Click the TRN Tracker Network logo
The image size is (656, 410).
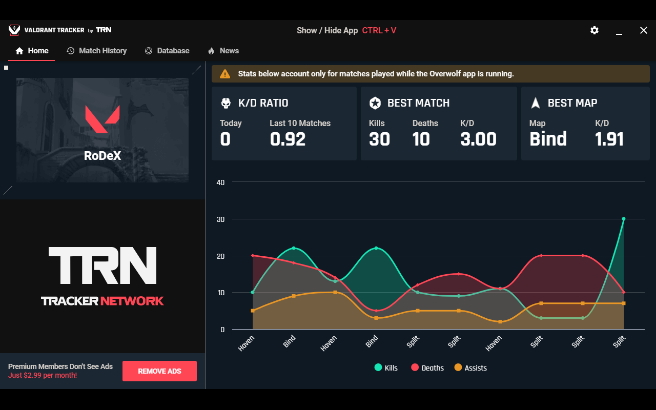tap(102, 275)
